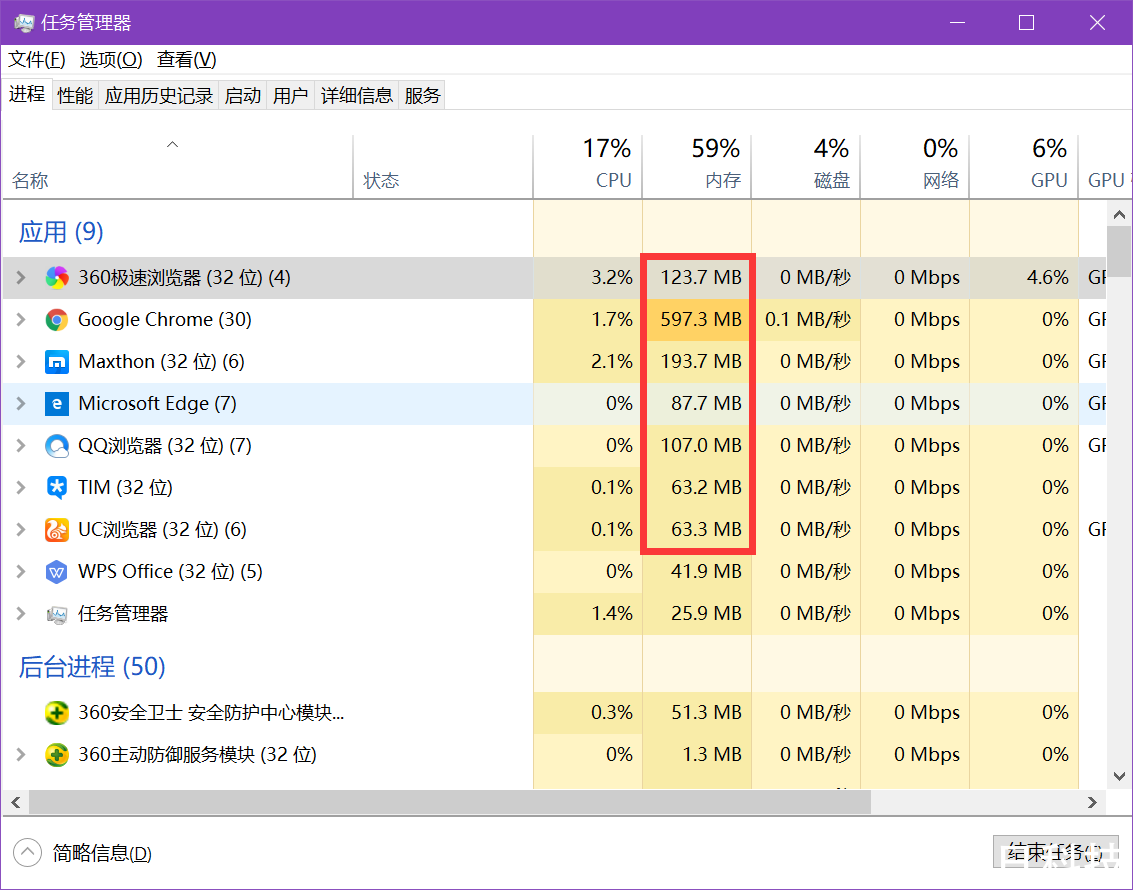Click the TIM app icon
This screenshot has height=890, width=1133.
(x=57, y=488)
